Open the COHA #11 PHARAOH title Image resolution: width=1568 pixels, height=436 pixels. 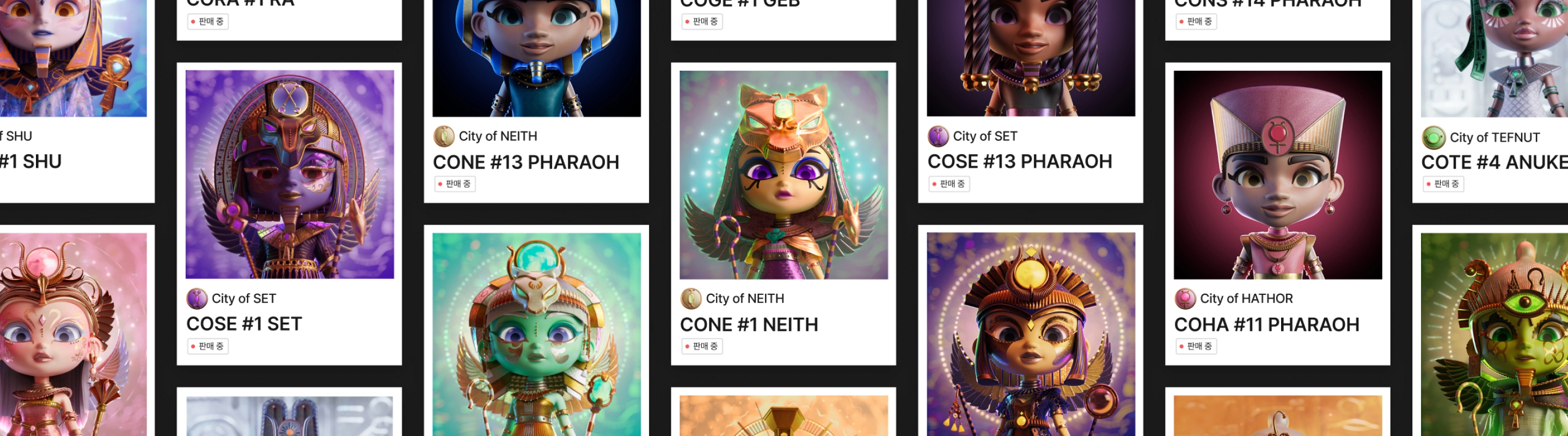pos(1266,325)
